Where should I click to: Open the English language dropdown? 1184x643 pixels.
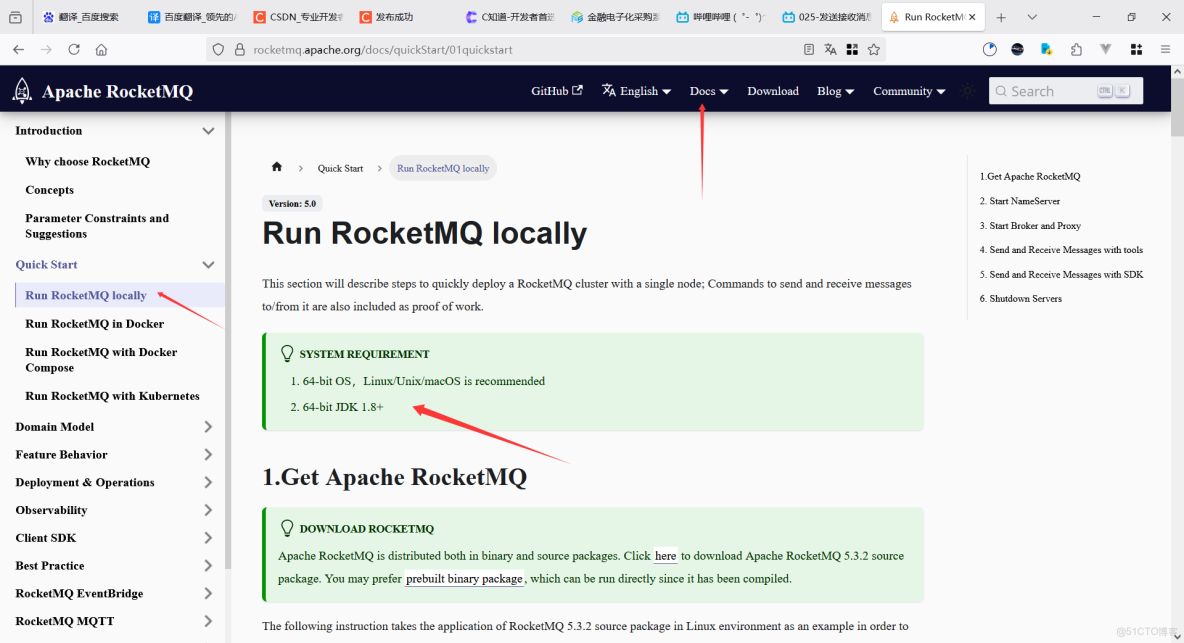636,91
